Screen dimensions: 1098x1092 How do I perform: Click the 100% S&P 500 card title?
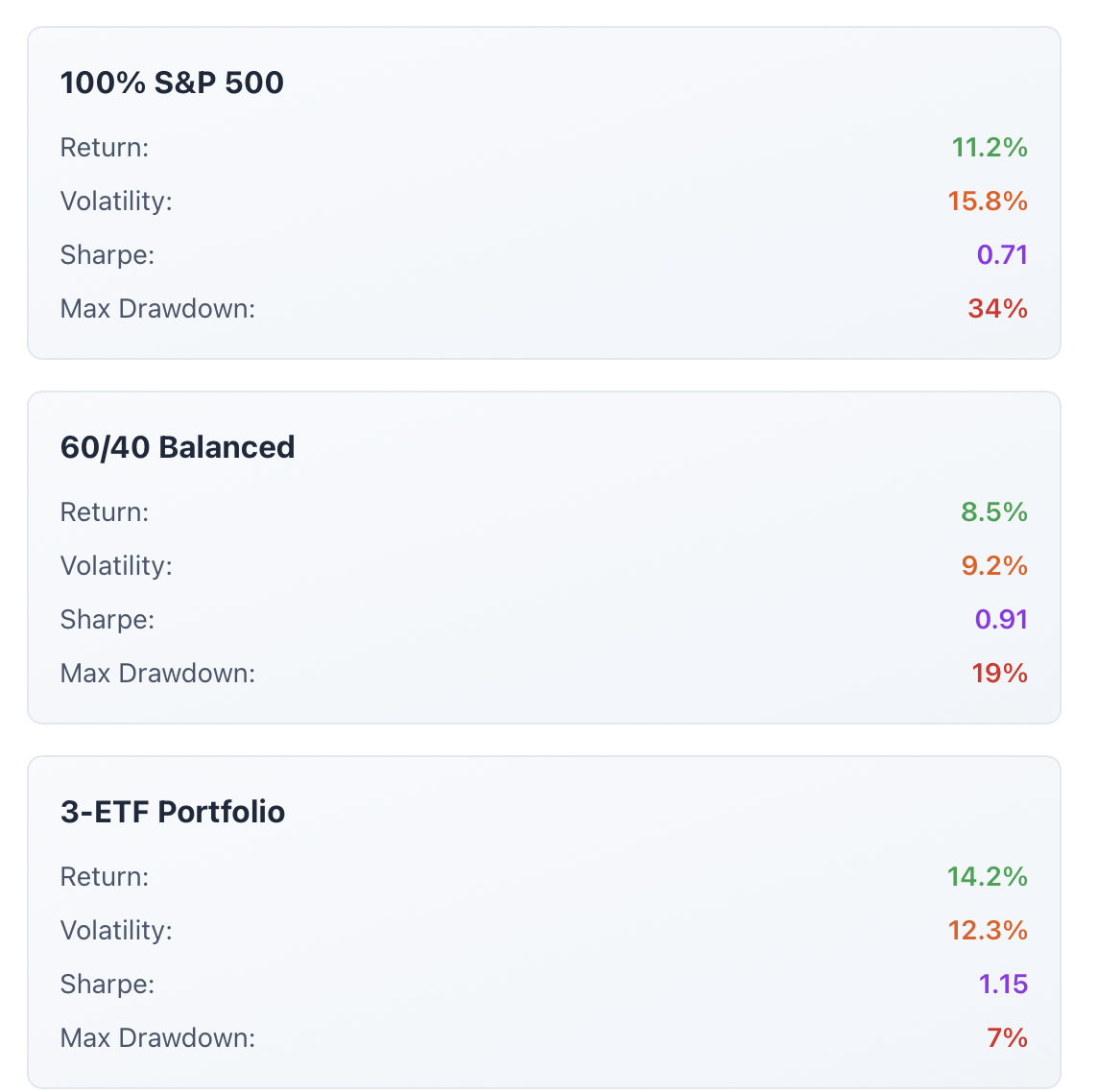coord(172,83)
